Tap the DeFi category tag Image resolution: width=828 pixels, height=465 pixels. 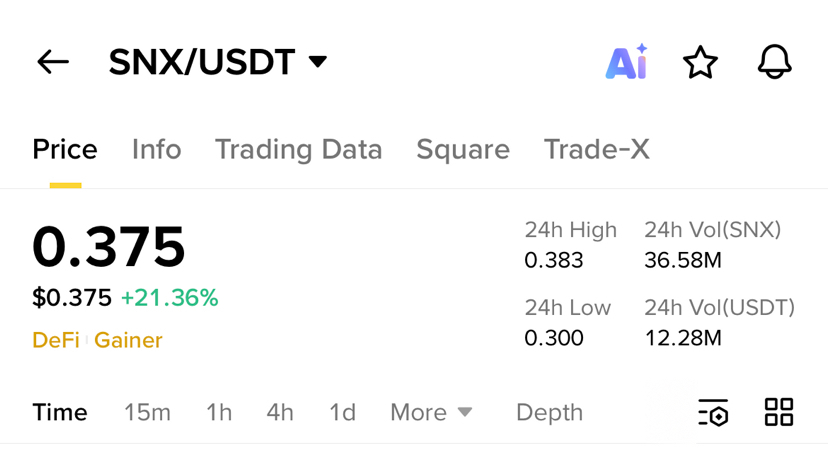coord(56,340)
